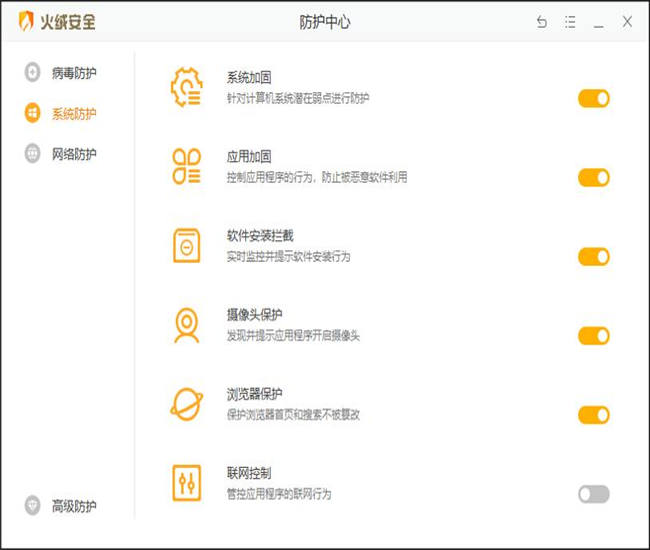Click the back arrow icon in title bar
This screenshot has height=550, width=650.
tap(542, 22)
